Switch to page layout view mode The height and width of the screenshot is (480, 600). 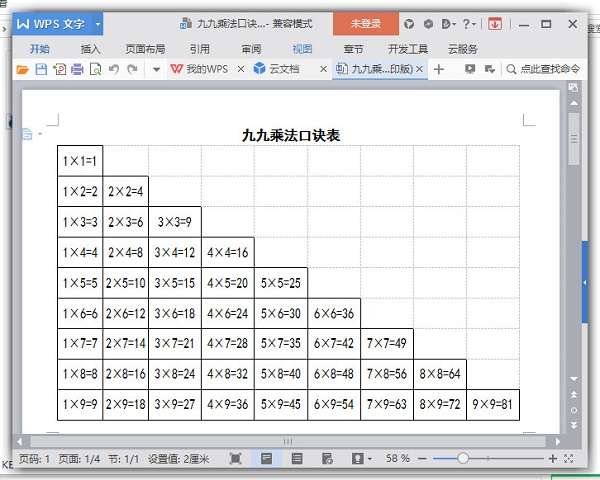coord(266,458)
